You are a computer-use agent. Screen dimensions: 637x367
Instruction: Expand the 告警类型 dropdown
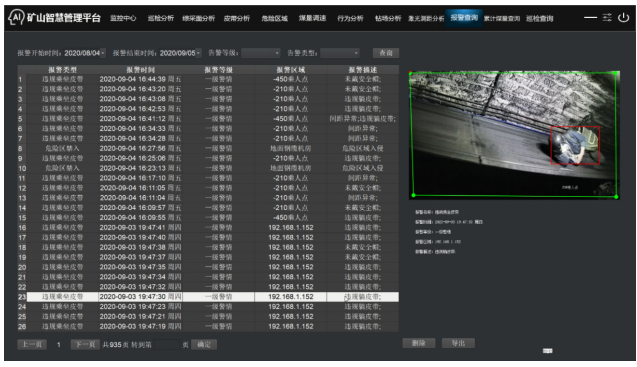point(340,53)
